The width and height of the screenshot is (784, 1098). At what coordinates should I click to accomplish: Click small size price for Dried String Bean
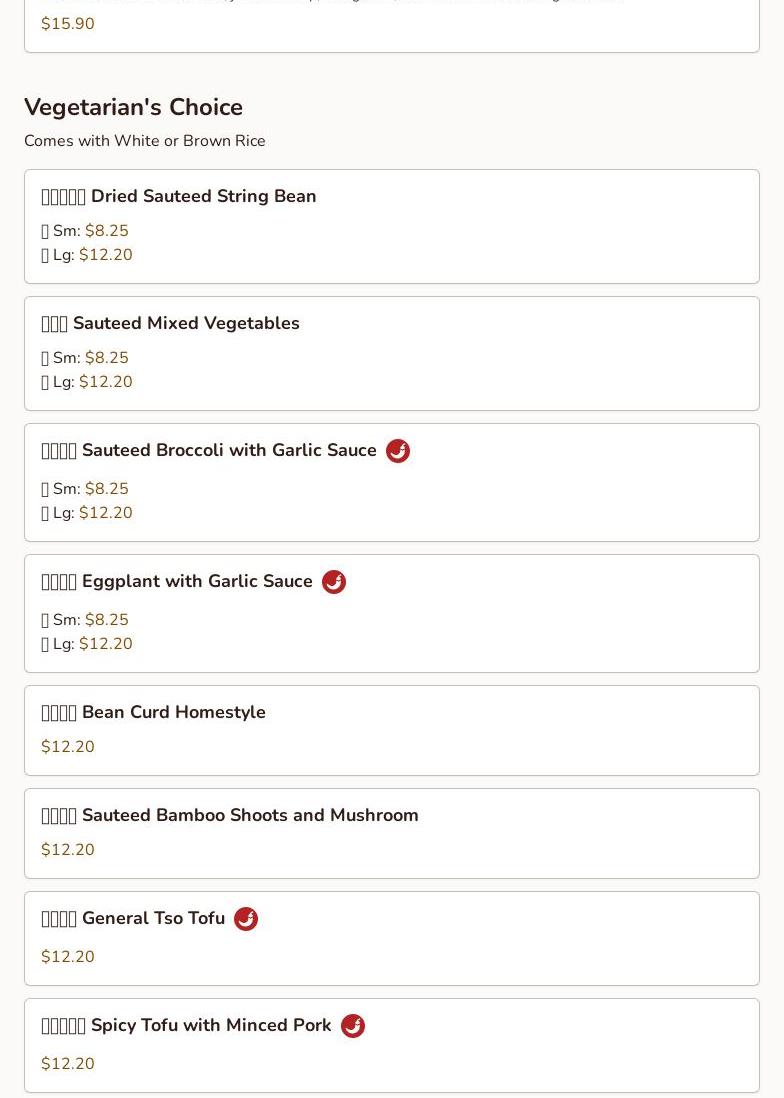click(107, 231)
